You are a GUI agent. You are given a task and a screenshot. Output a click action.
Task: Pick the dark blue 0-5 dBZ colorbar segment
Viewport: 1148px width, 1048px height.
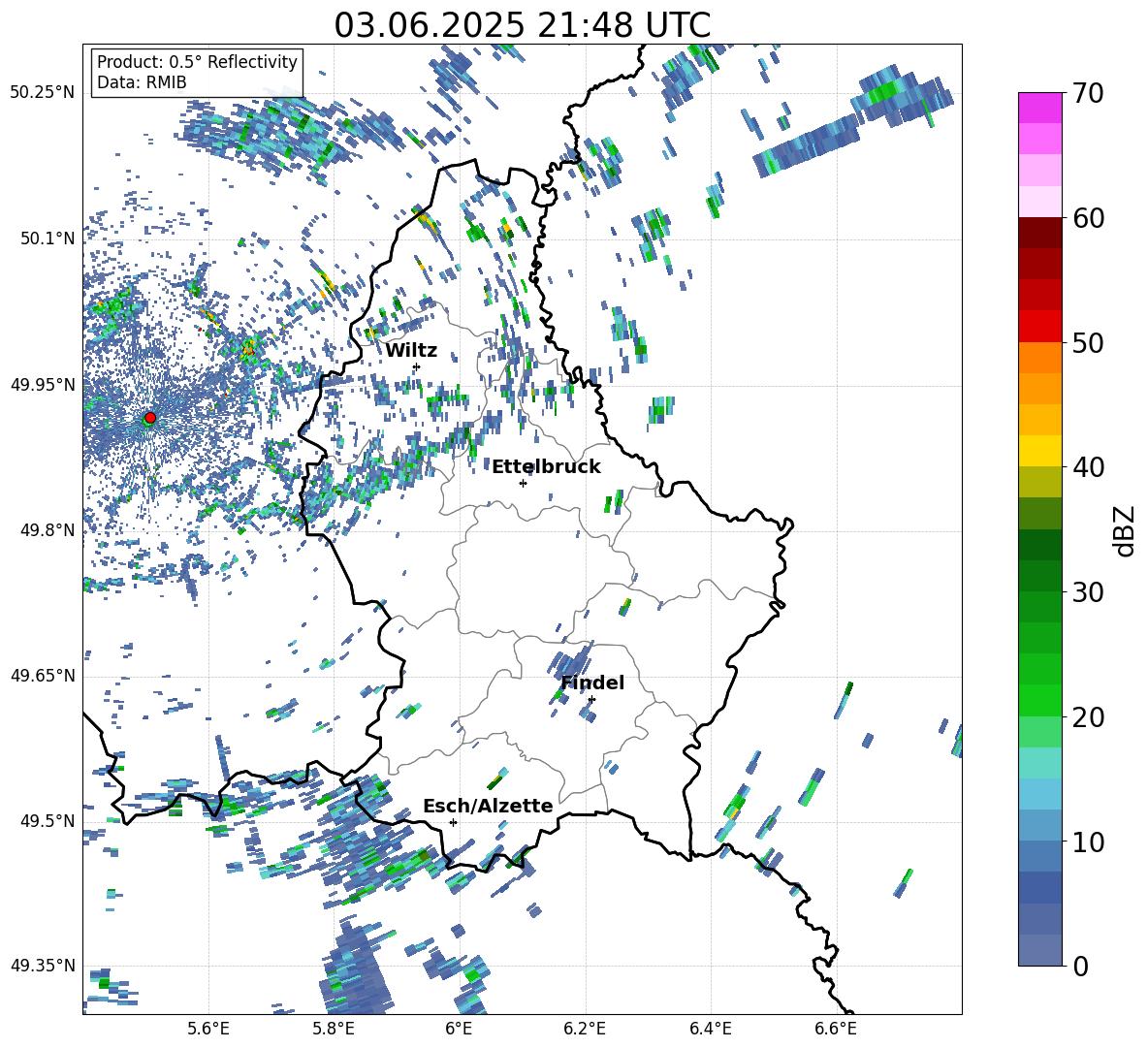pos(1040,933)
